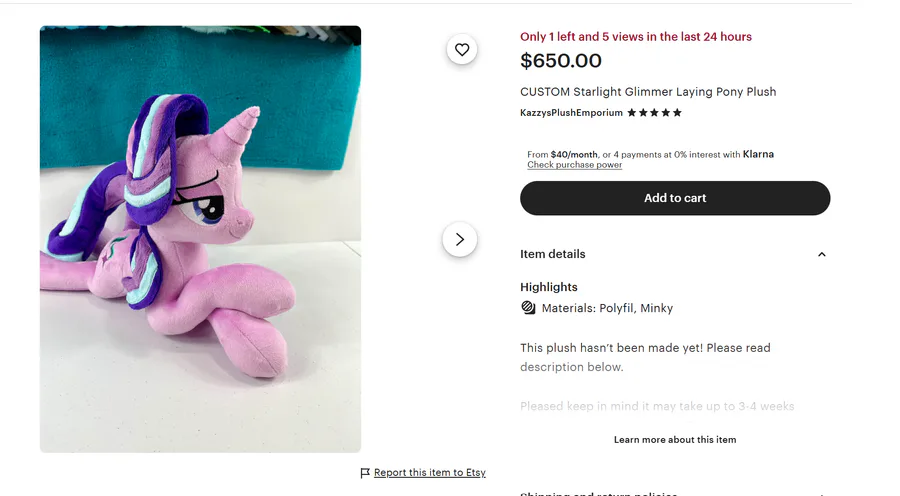Click the Klarna brand name text
900x496 pixels.
coord(758,154)
